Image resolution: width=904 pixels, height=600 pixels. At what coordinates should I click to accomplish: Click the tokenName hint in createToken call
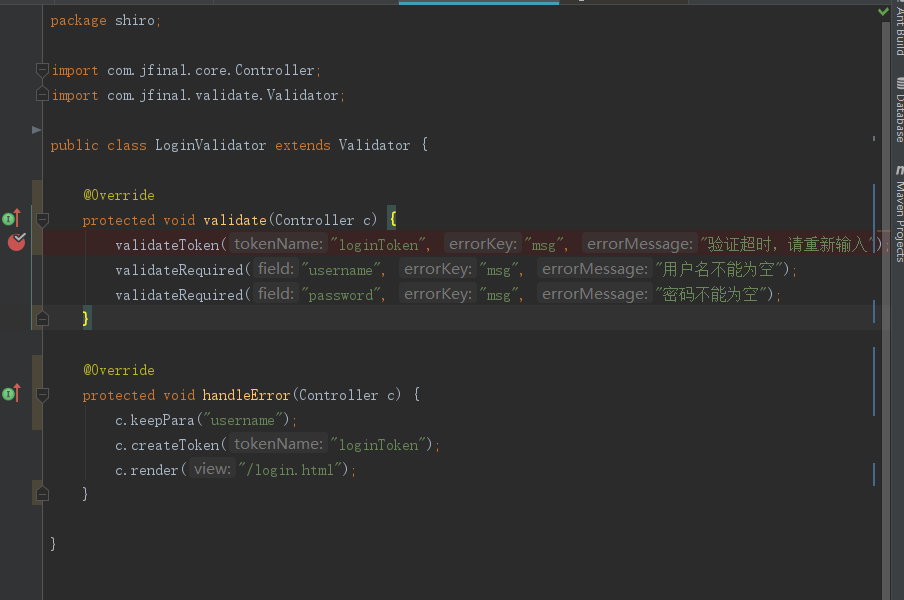tap(278, 444)
